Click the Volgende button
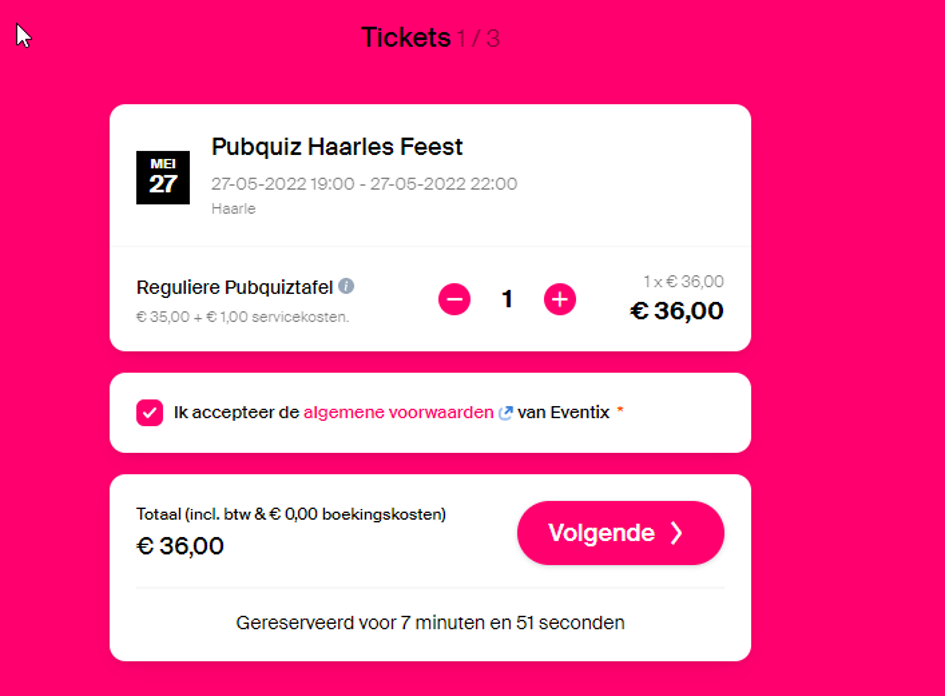Screen dimensions: 945x697 click(621, 533)
